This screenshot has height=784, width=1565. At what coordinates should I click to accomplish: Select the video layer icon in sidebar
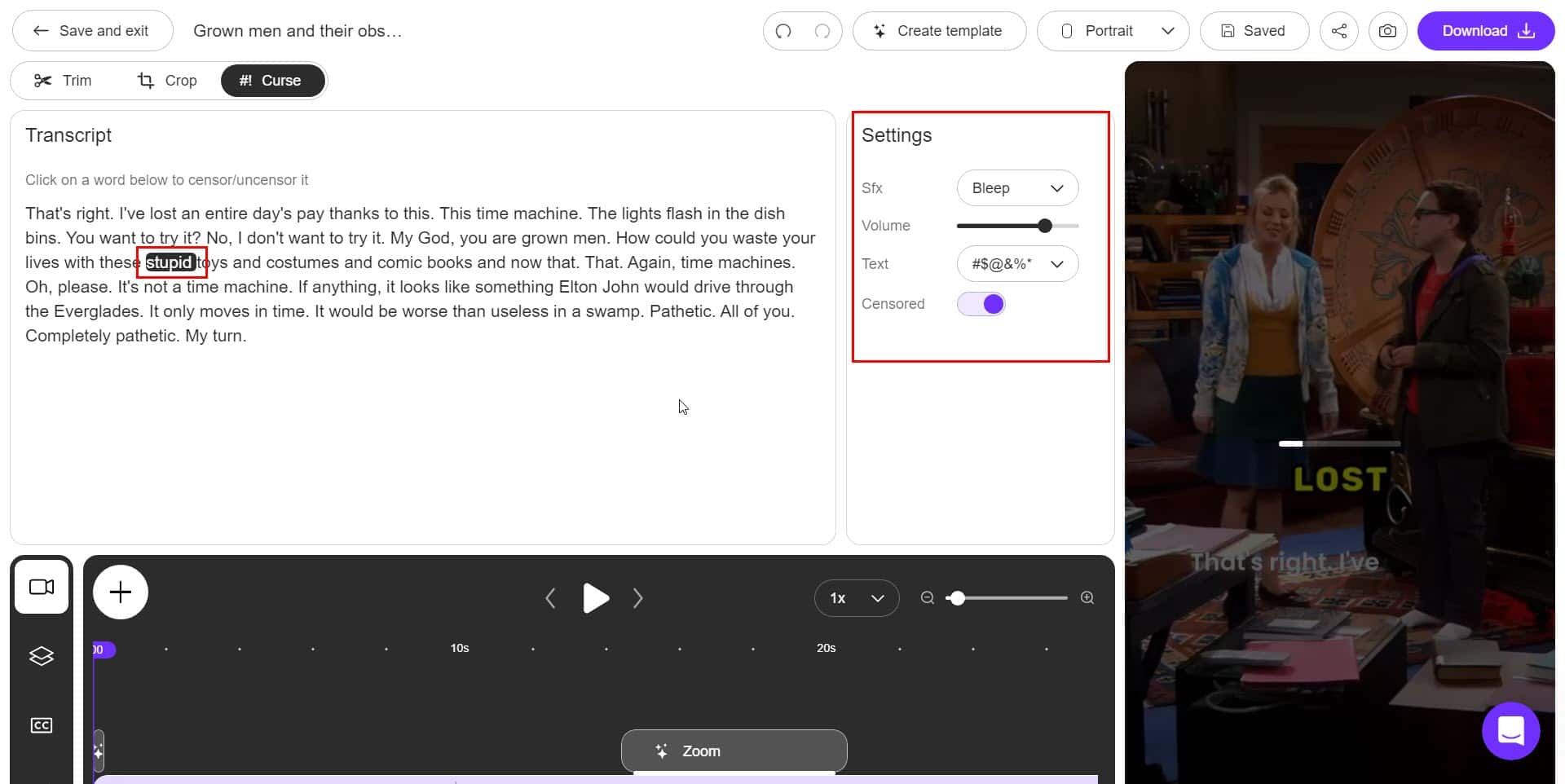[x=41, y=587]
